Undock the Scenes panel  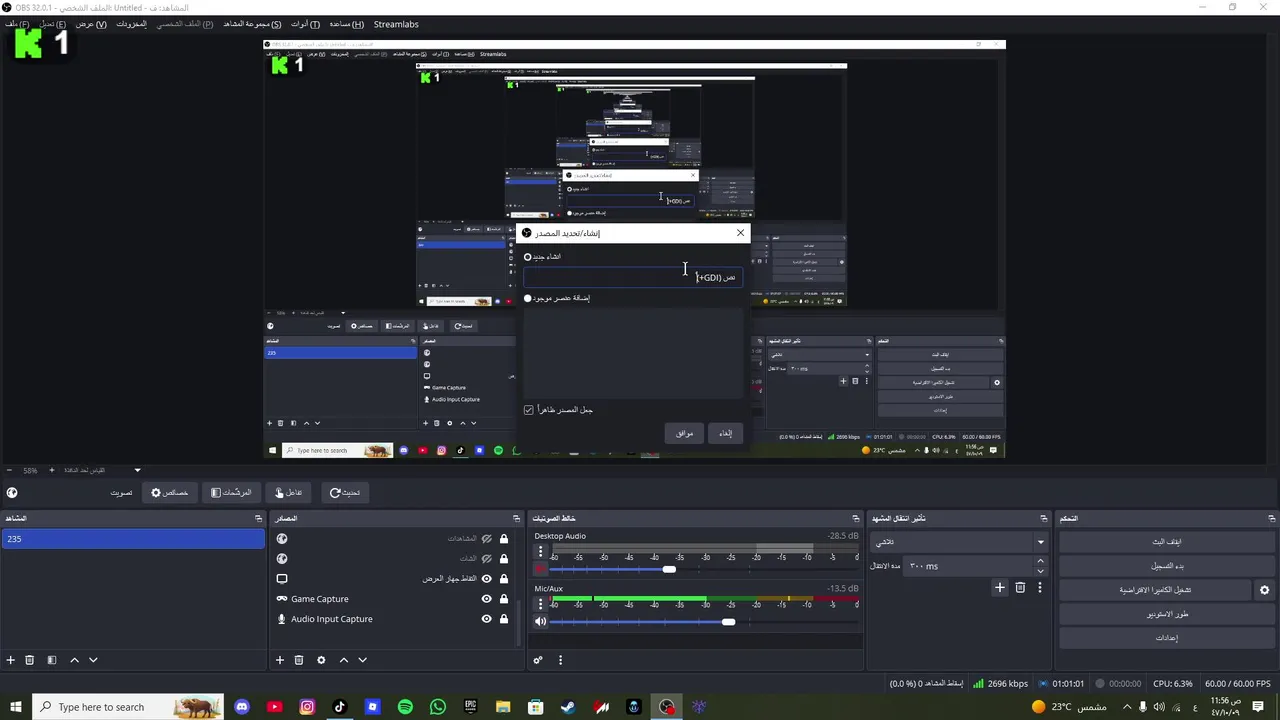(258, 518)
